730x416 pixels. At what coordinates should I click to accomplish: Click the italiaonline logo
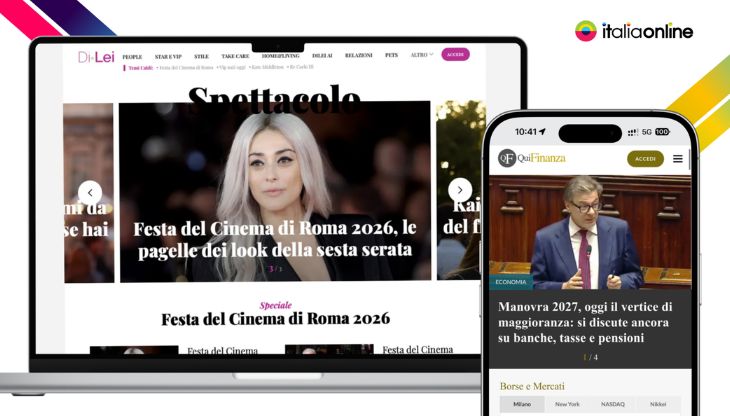click(x=634, y=31)
